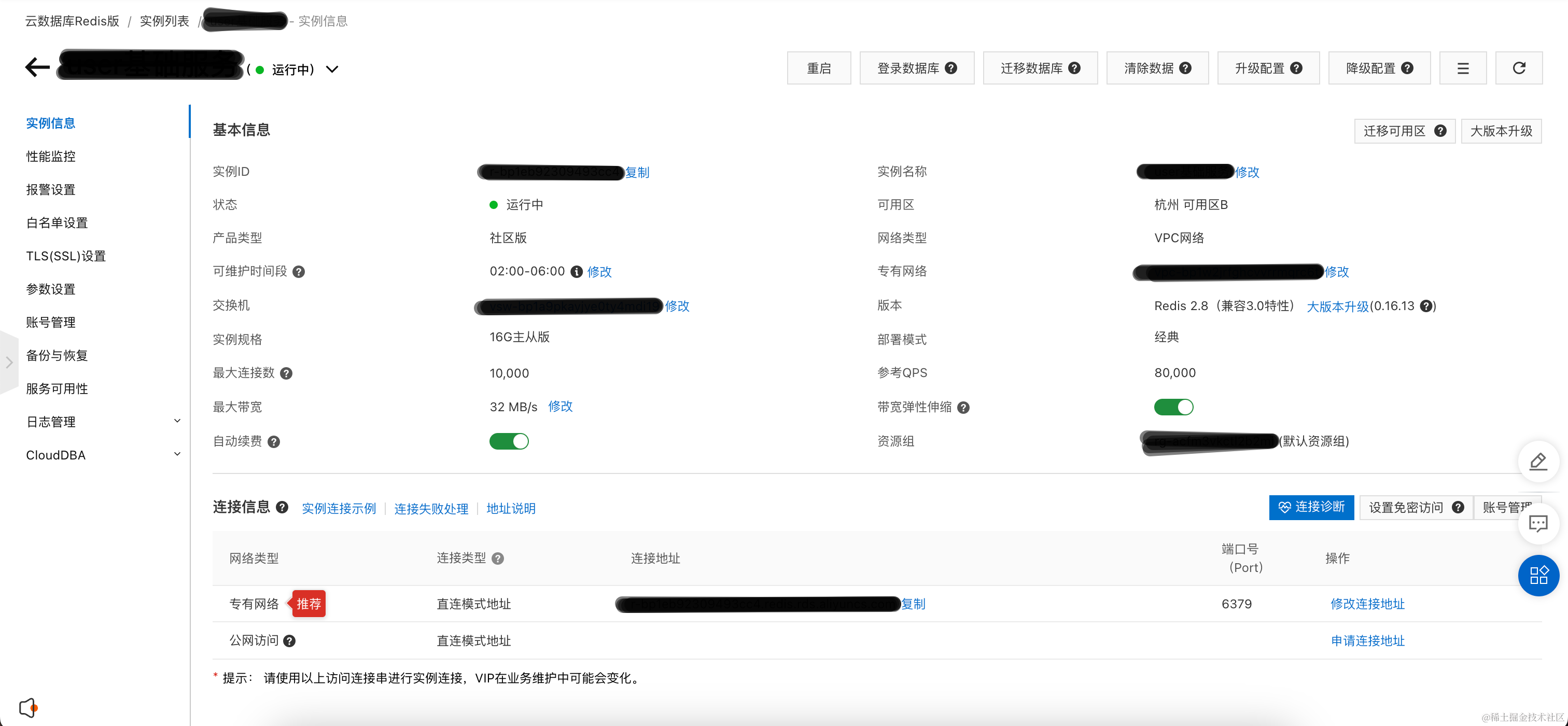Click 实例列表 in the breadcrumb
Screen dimensions: 1568x726
(164, 21)
